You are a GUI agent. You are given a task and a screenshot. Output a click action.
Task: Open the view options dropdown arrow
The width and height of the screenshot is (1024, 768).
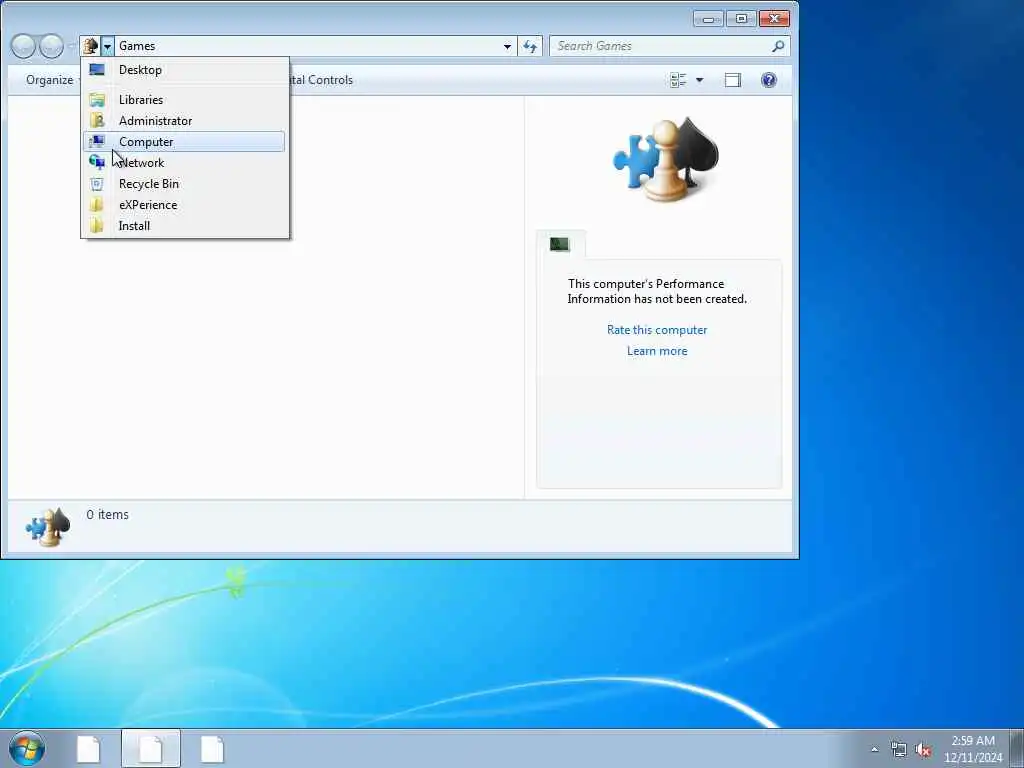tap(699, 80)
